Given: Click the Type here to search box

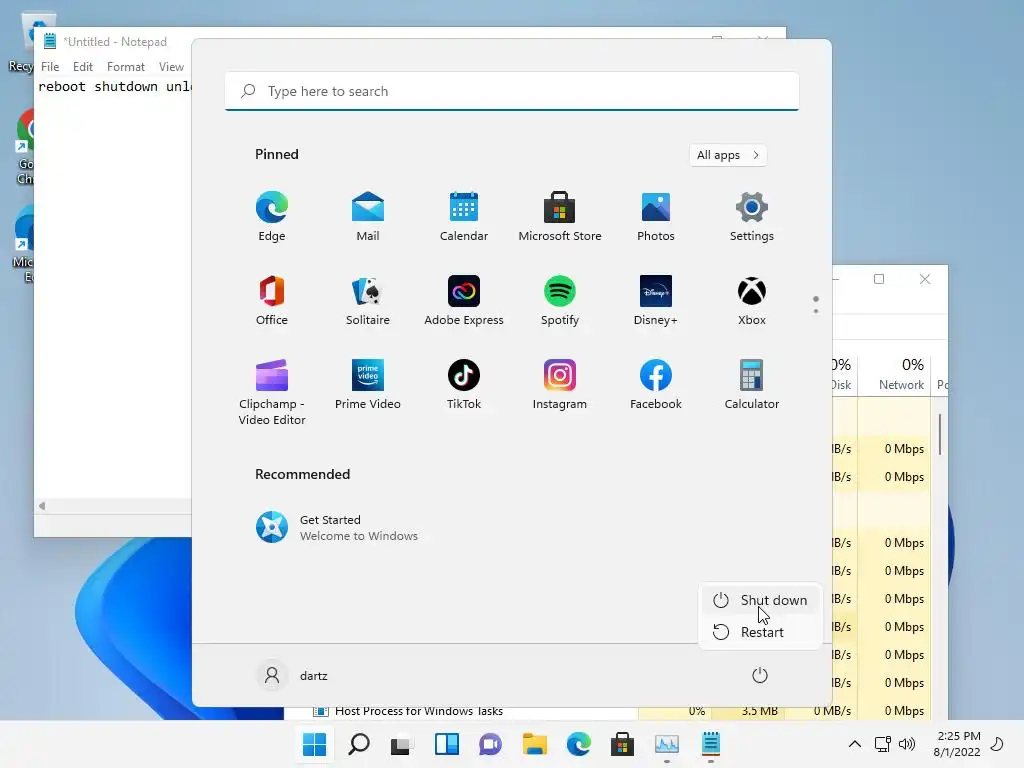Looking at the screenshot, I should [x=512, y=91].
